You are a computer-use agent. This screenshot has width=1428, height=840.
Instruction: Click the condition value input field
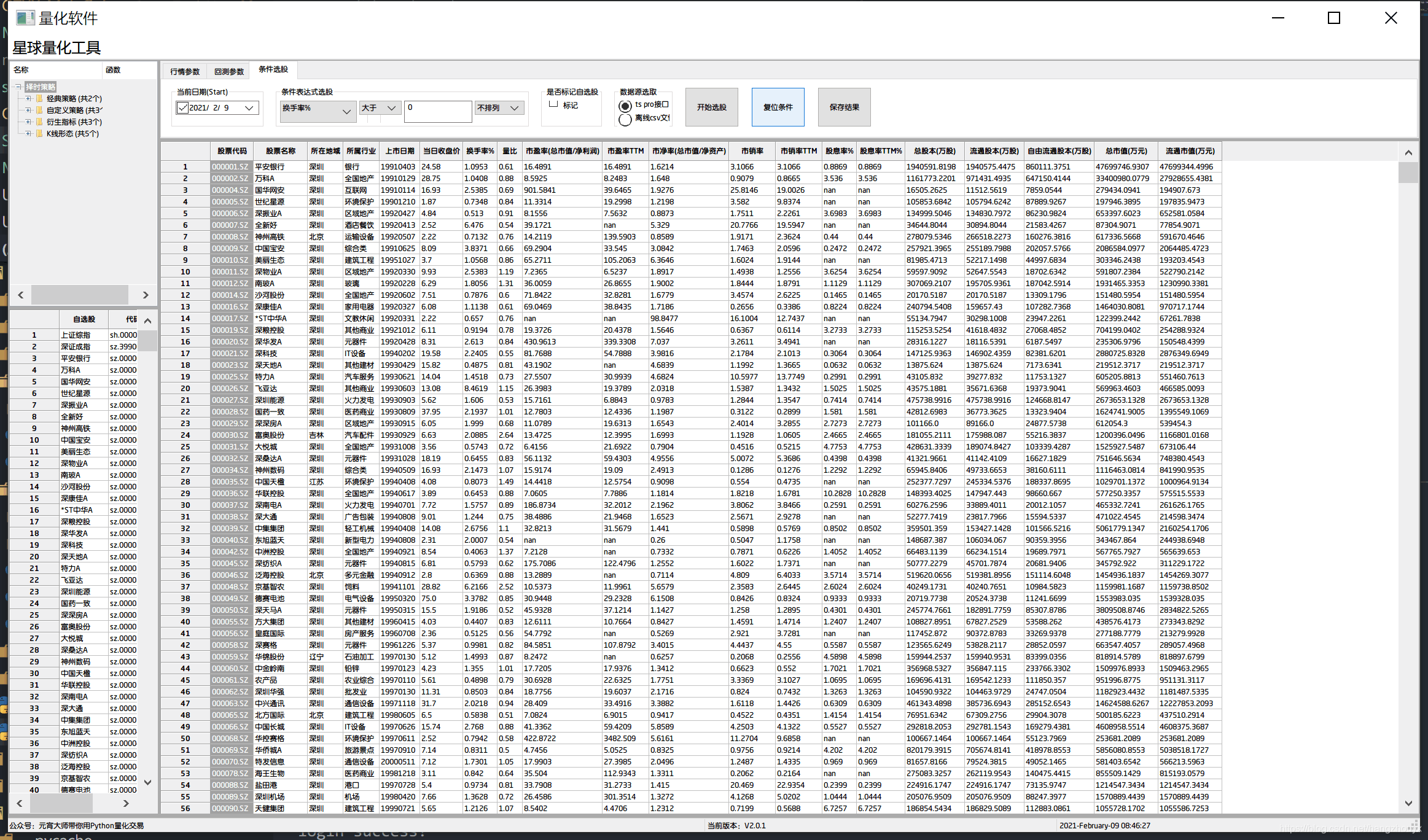coord(438,111)
